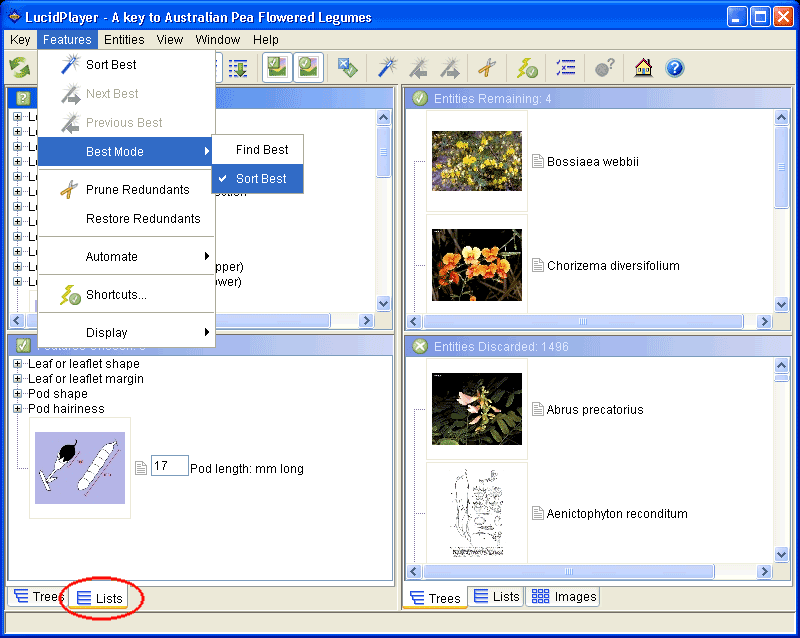Select the Sort Best checked submenu option
The width and height of the screenshot is (800, 638).
pyautogui.click(x=261, y=179)
